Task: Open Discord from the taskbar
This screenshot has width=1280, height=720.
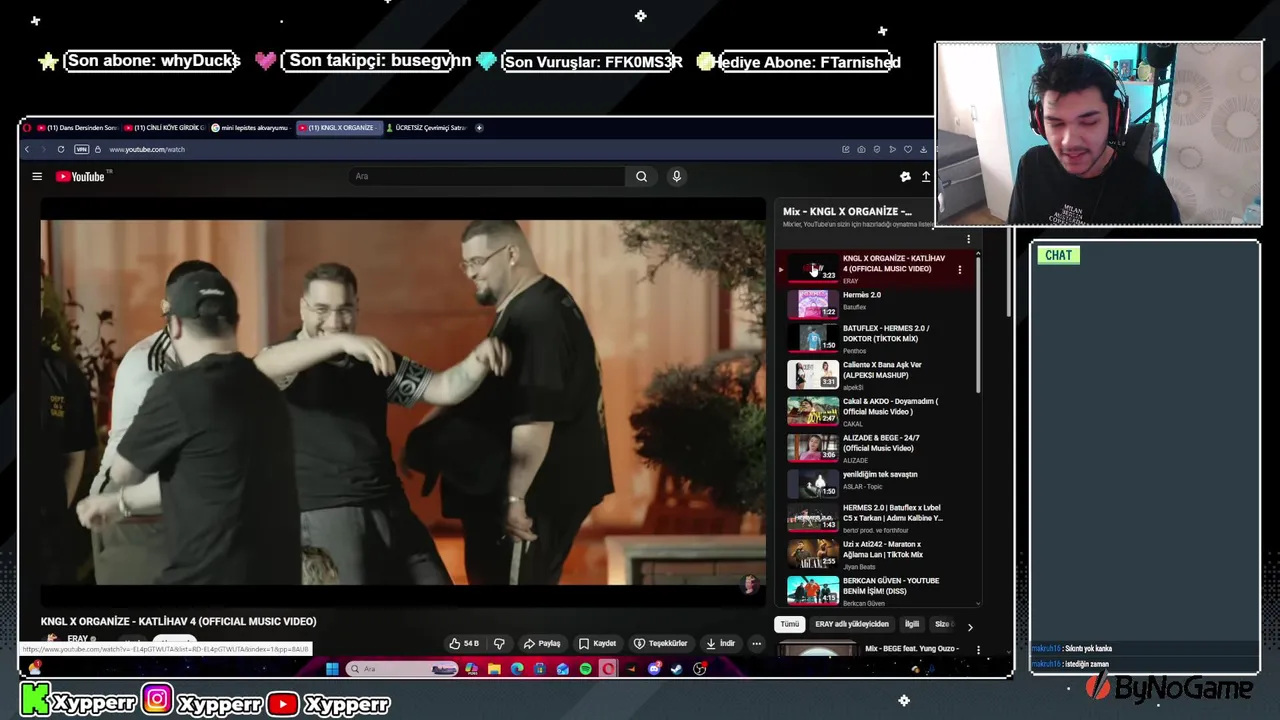Action: click(x=654, y=669)
